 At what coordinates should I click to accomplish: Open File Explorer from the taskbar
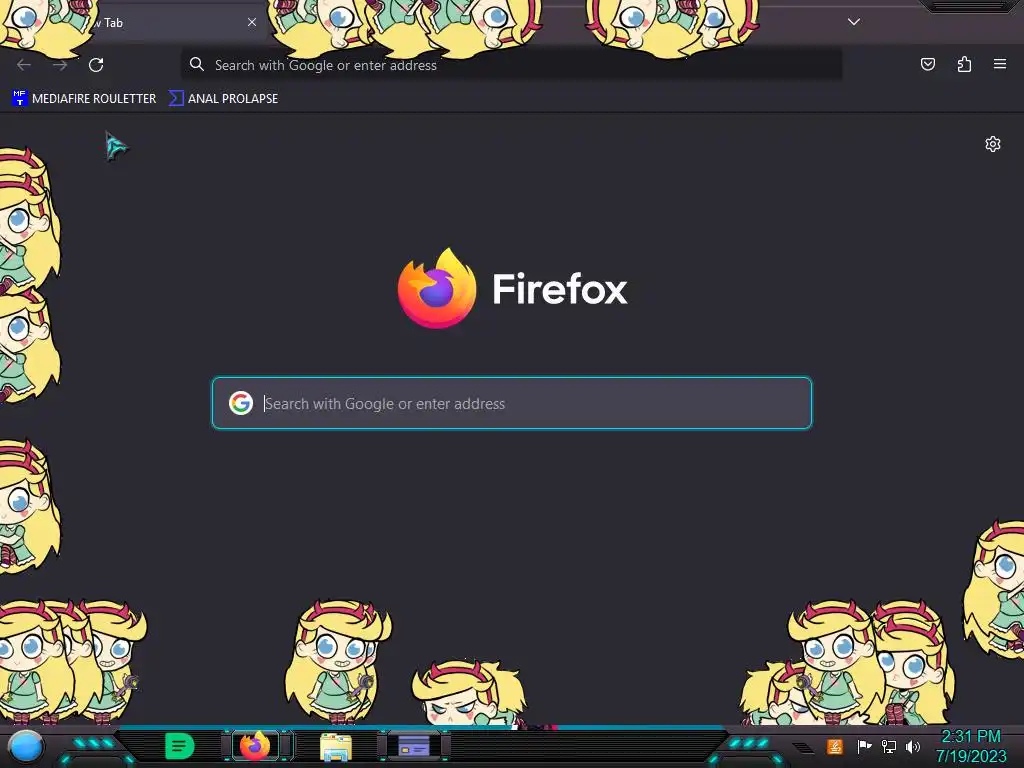click(336, 746)
